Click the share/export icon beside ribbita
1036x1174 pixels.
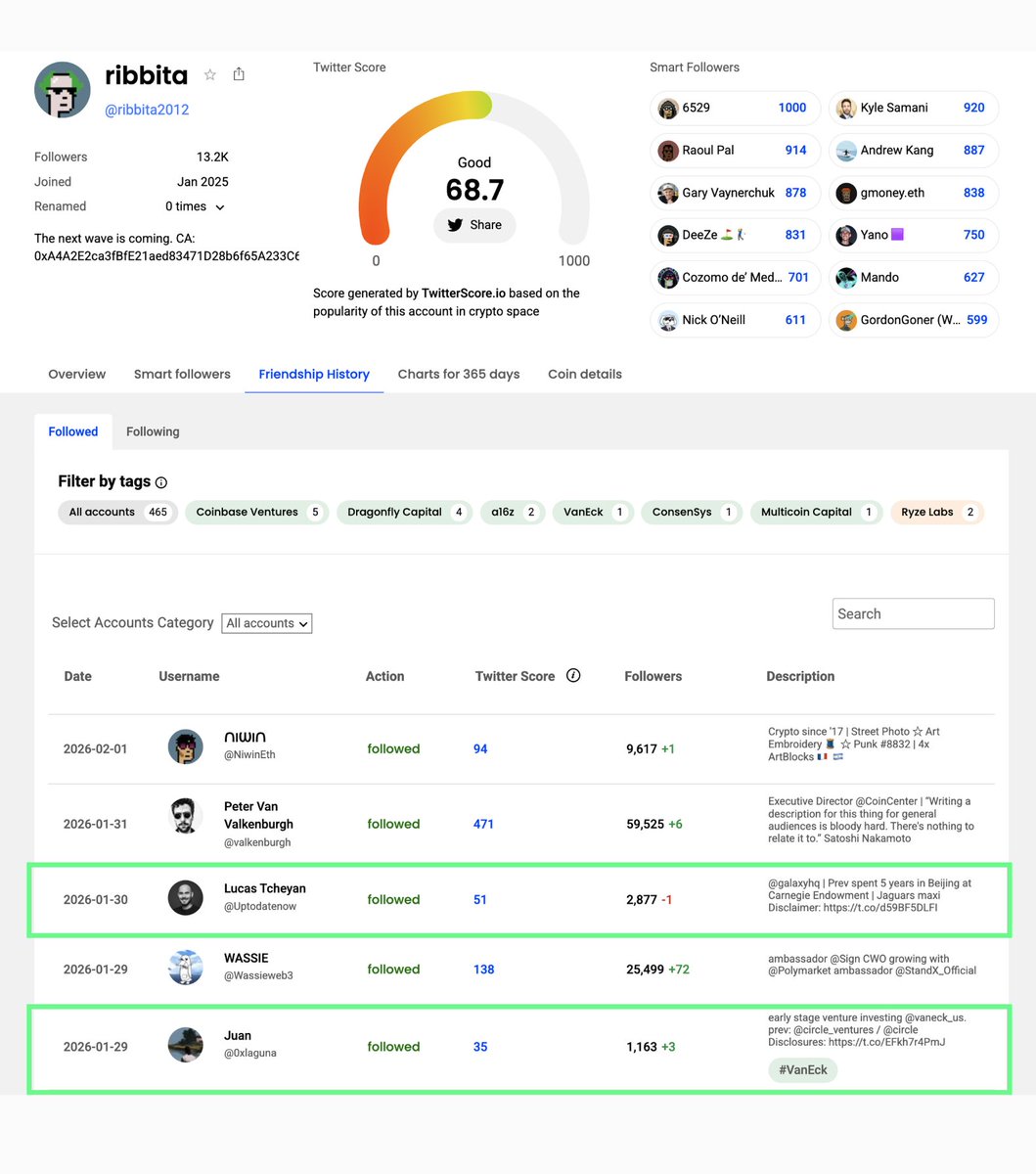point(239,74)
